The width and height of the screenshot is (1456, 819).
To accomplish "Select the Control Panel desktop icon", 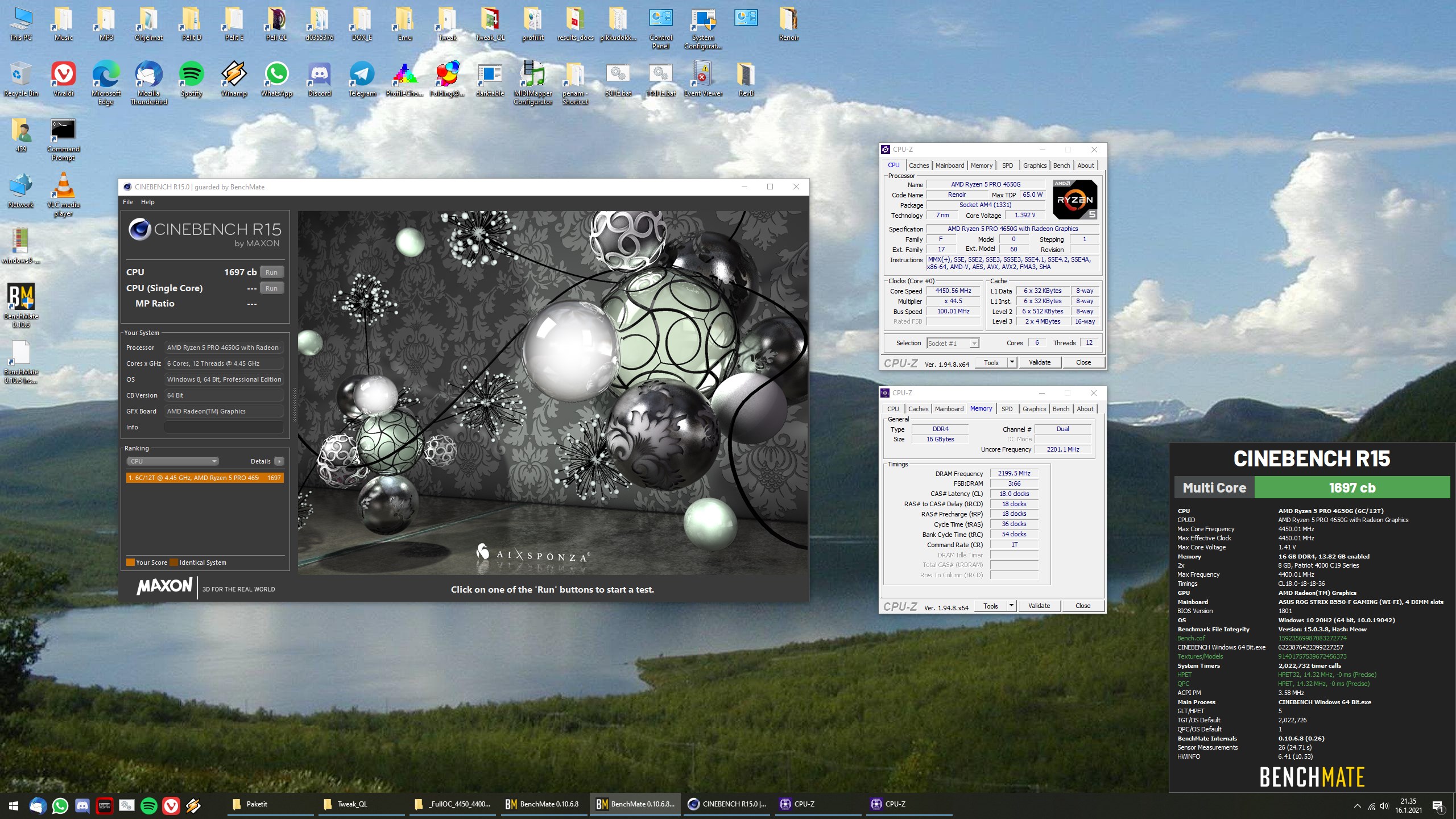I will [660, 28].
